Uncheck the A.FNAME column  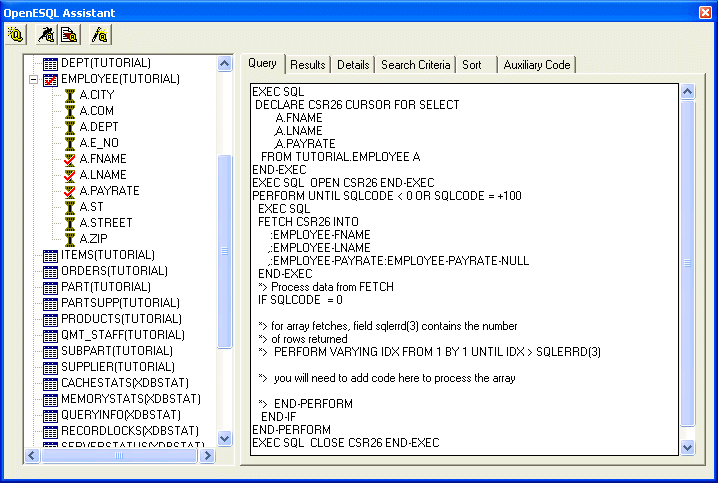(70, 159)
